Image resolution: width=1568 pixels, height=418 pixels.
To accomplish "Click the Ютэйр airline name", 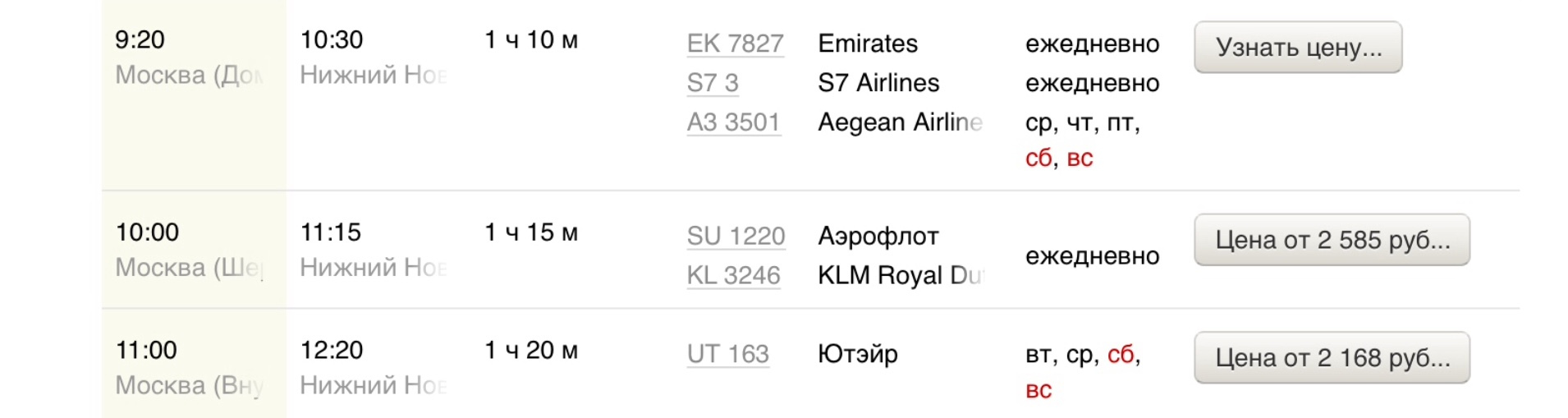I will pyautogui.click(x=858, y=354).
